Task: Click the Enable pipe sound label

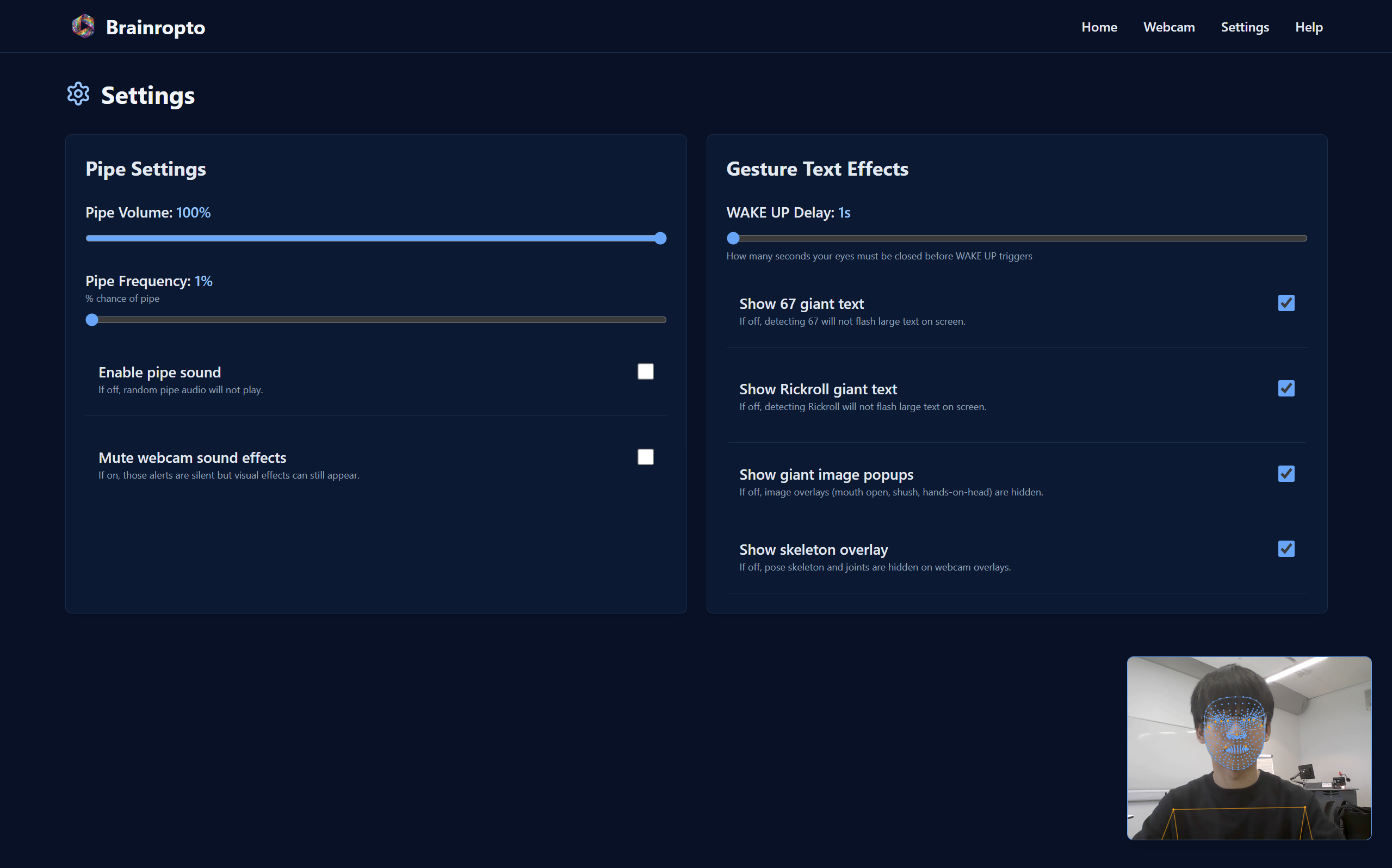Action: coord(159,372)
